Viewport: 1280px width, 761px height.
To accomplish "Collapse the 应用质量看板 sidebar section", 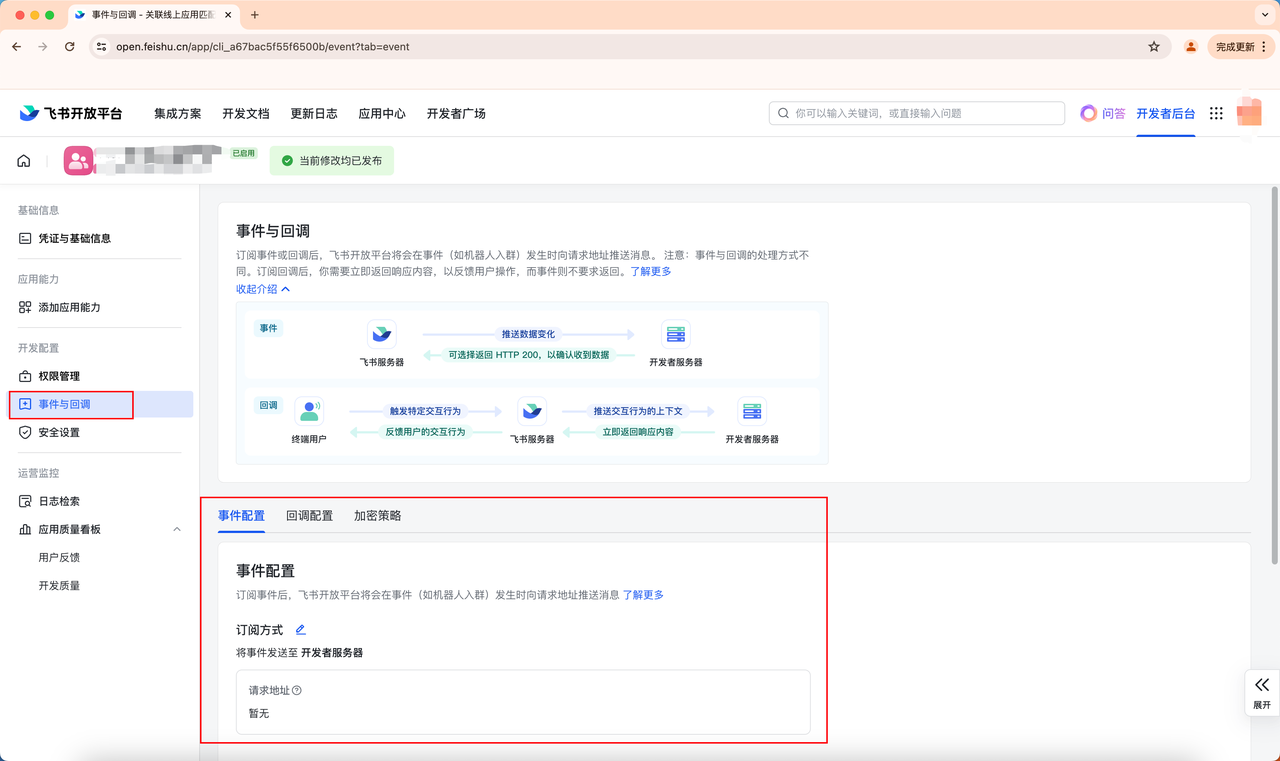I will (177, 530).
